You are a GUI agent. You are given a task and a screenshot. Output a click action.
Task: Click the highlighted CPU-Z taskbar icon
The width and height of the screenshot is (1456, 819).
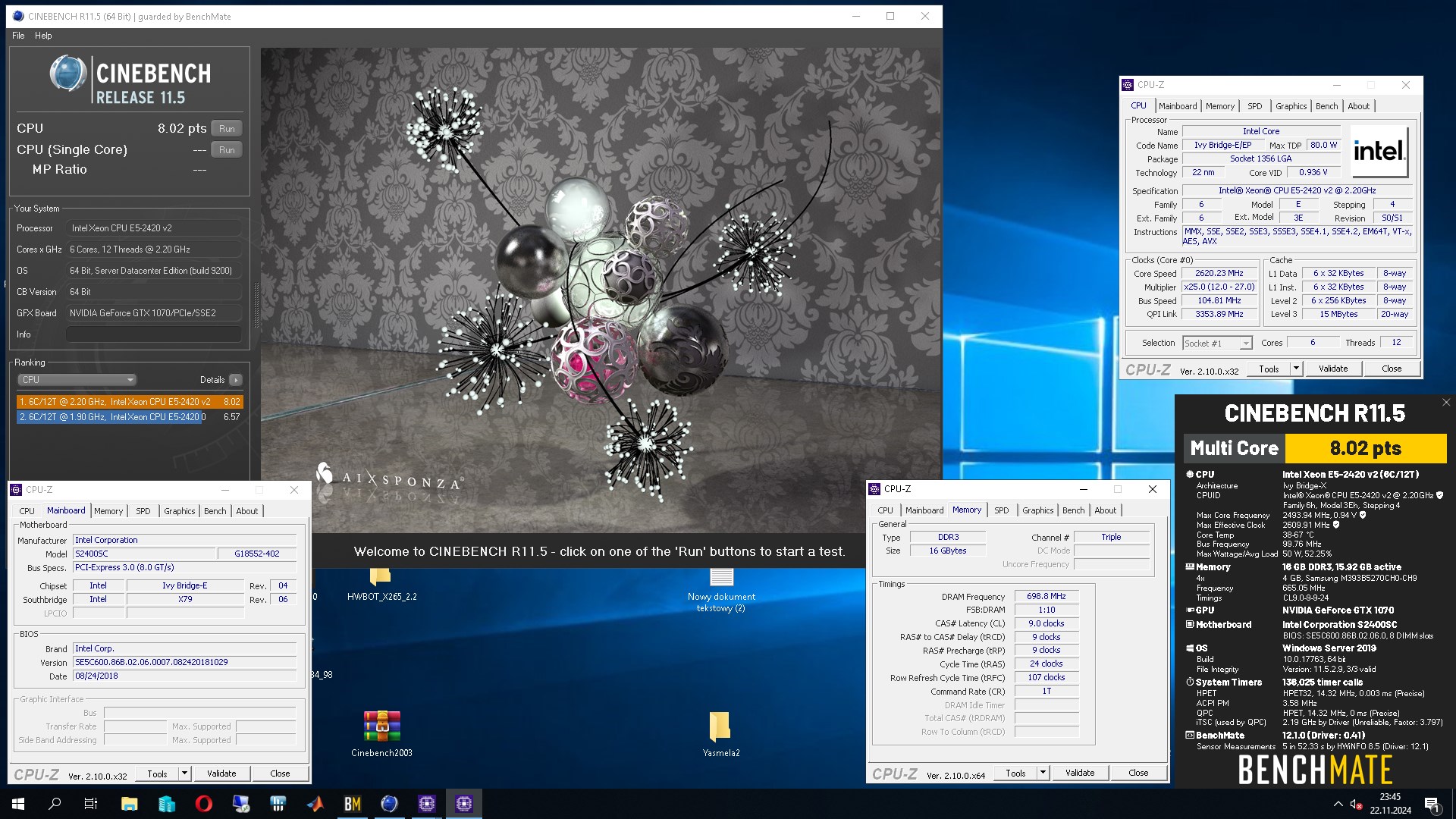(x=463, y=804)
